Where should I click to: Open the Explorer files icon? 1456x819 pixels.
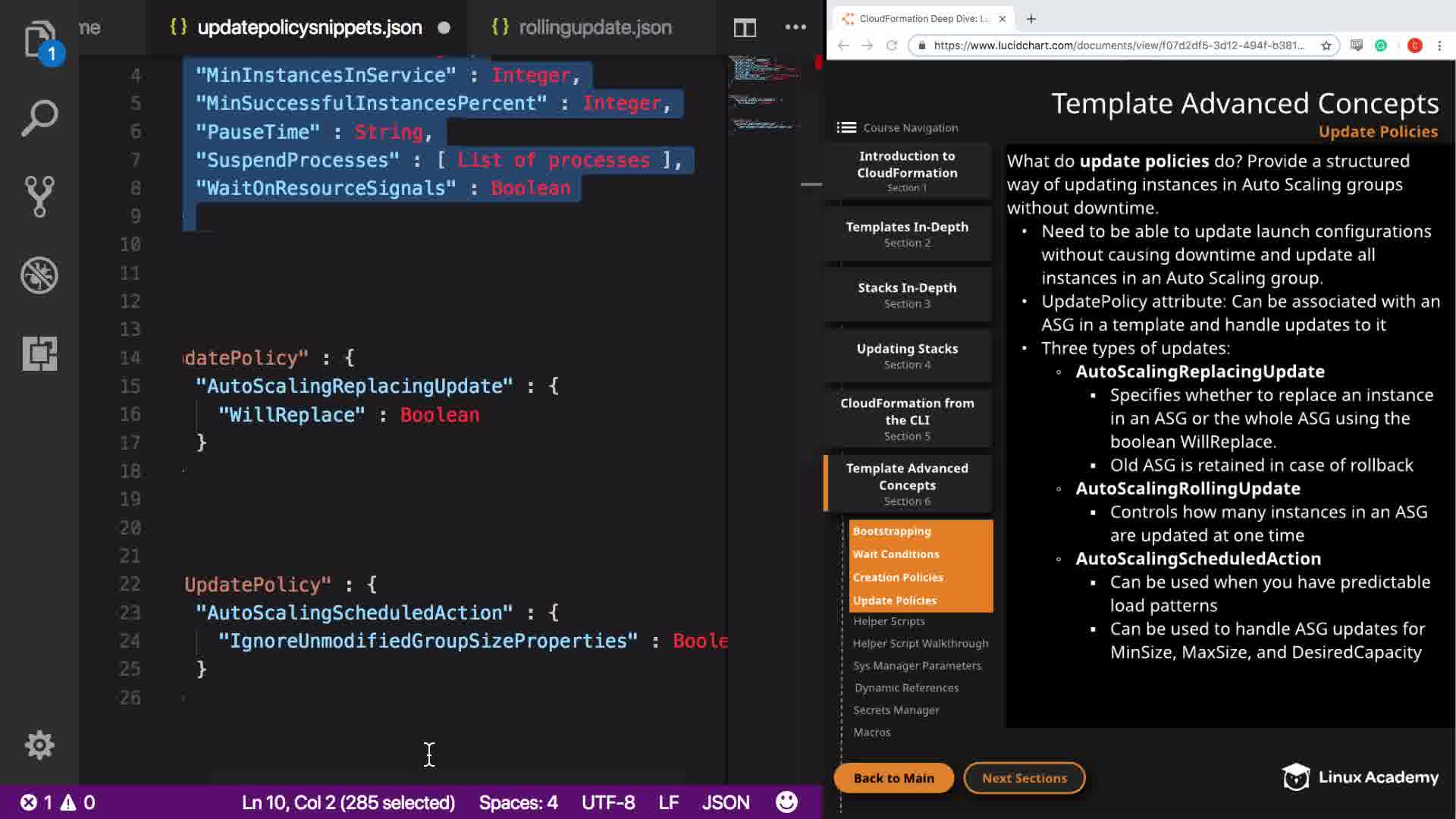coord(39,39)
